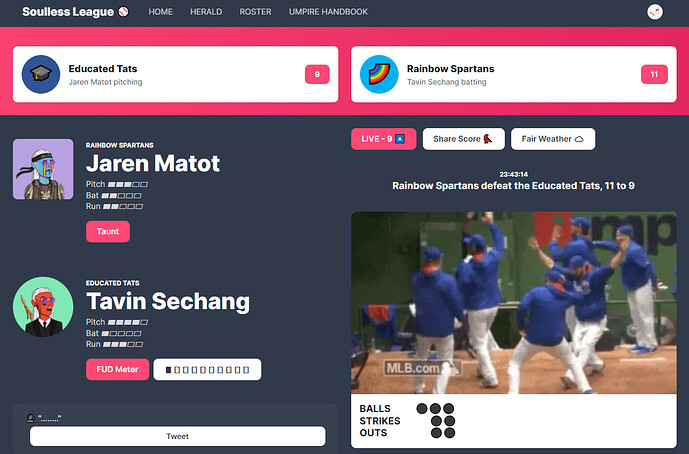The width and height of the screenshot is (689, 454).
Task: Click the small avatar icon above Tweet
Action: [x=30, y=418]
